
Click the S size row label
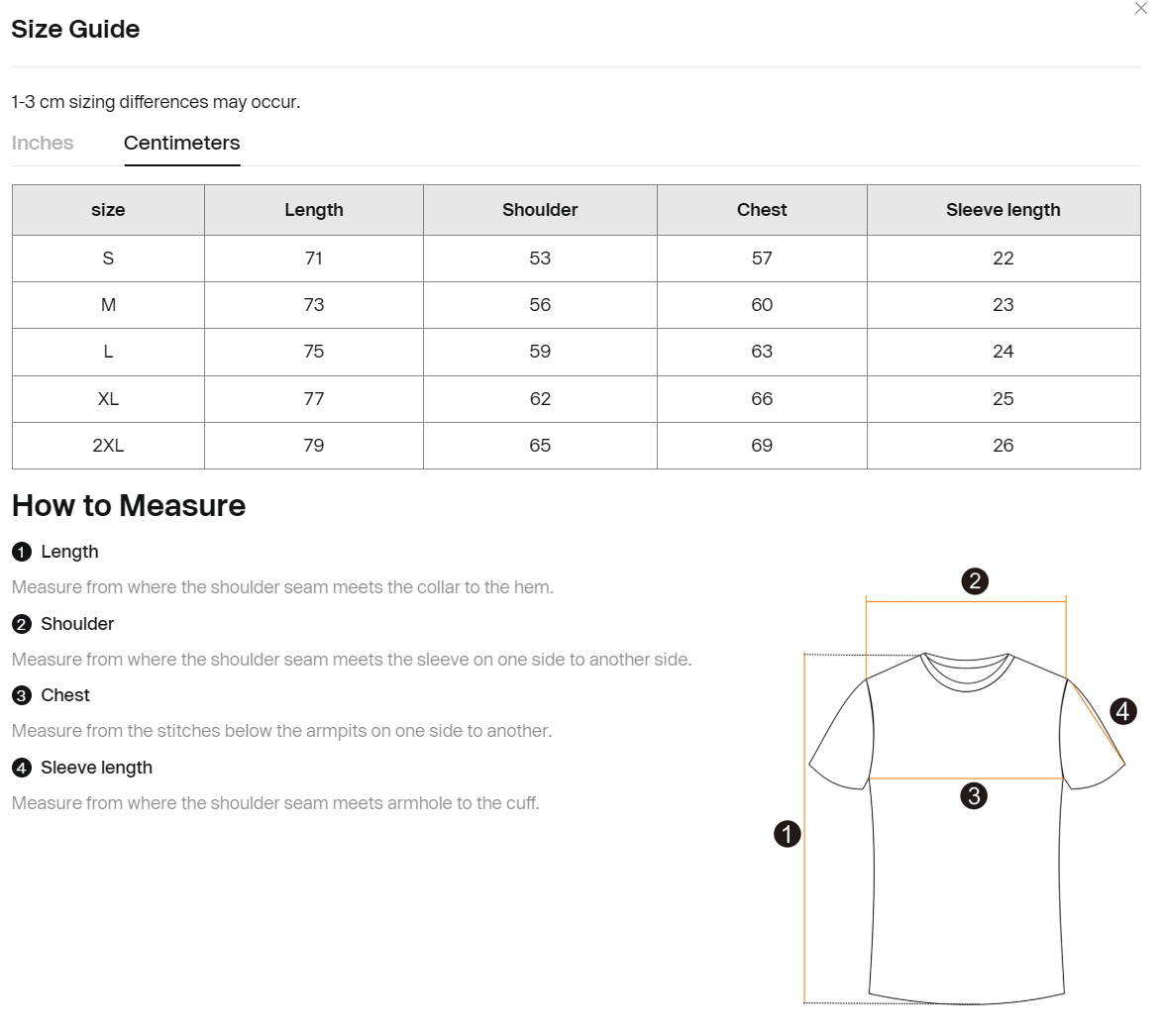click(x=108, y=259)
